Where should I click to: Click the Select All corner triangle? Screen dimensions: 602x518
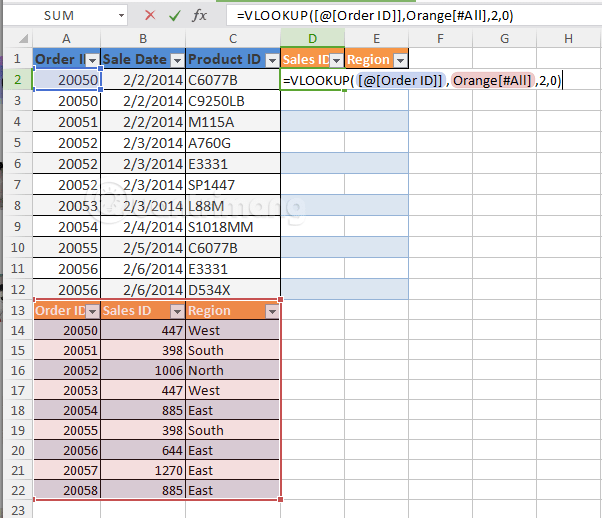(x=23, y=38)
